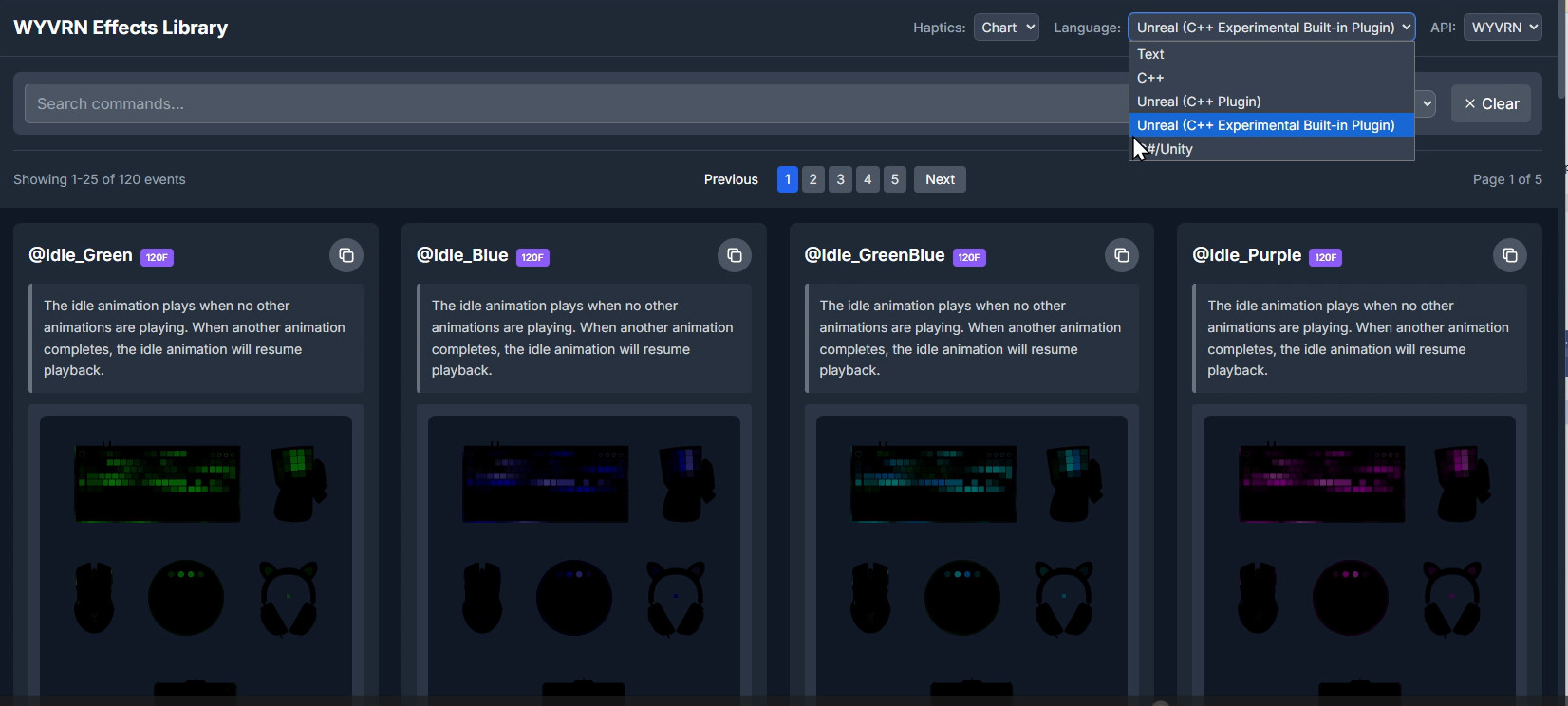1568x706 pixels.
Task: Choose C++ in the Language list
Action: tap(1150, 78)
